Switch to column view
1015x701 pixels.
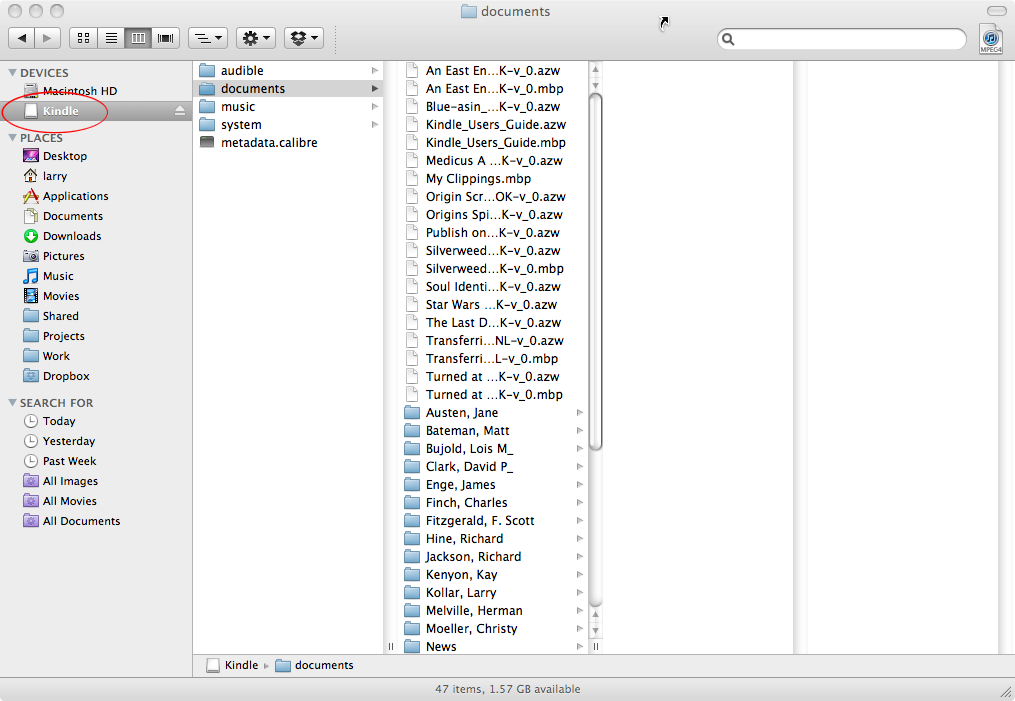(139, 38)
